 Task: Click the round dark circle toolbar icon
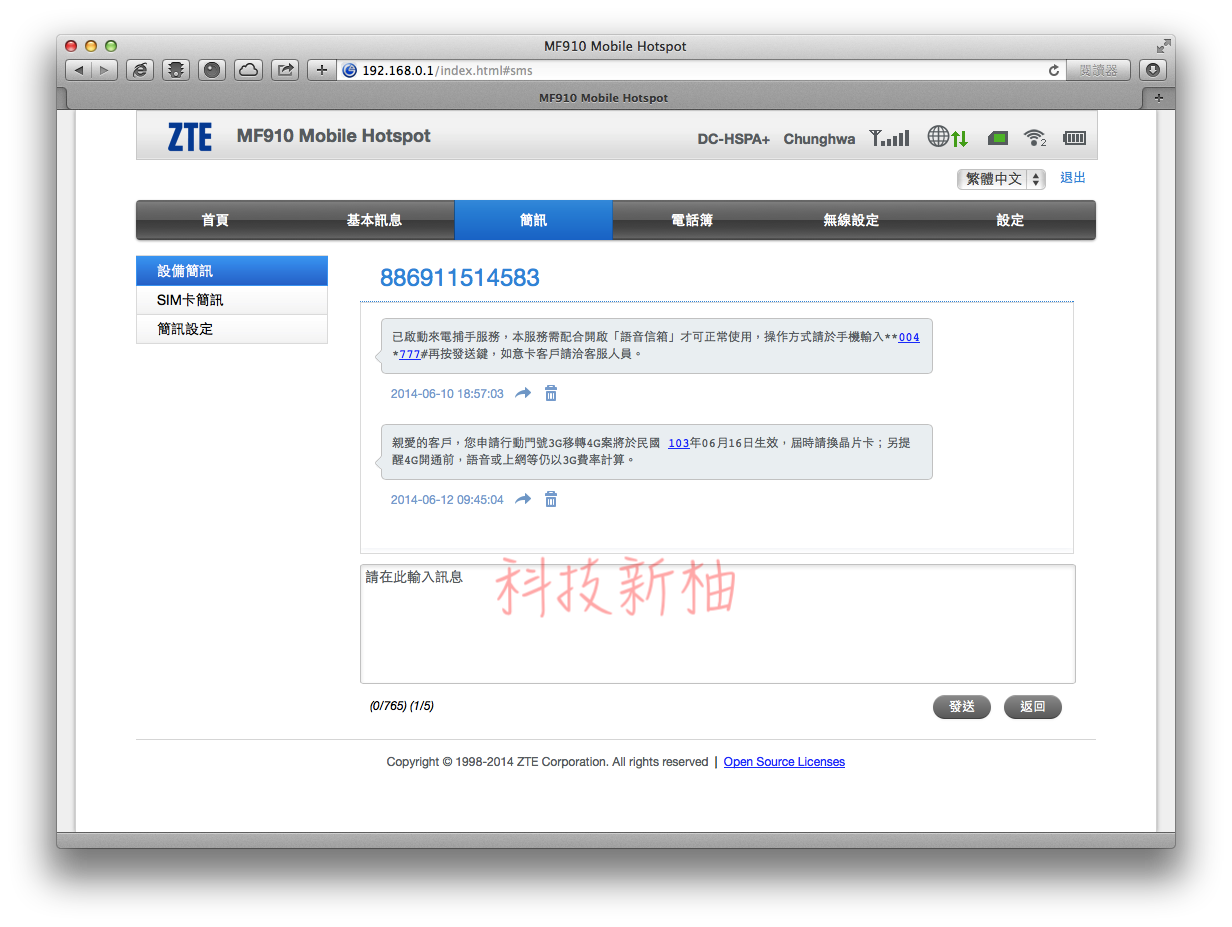point(212,70)
